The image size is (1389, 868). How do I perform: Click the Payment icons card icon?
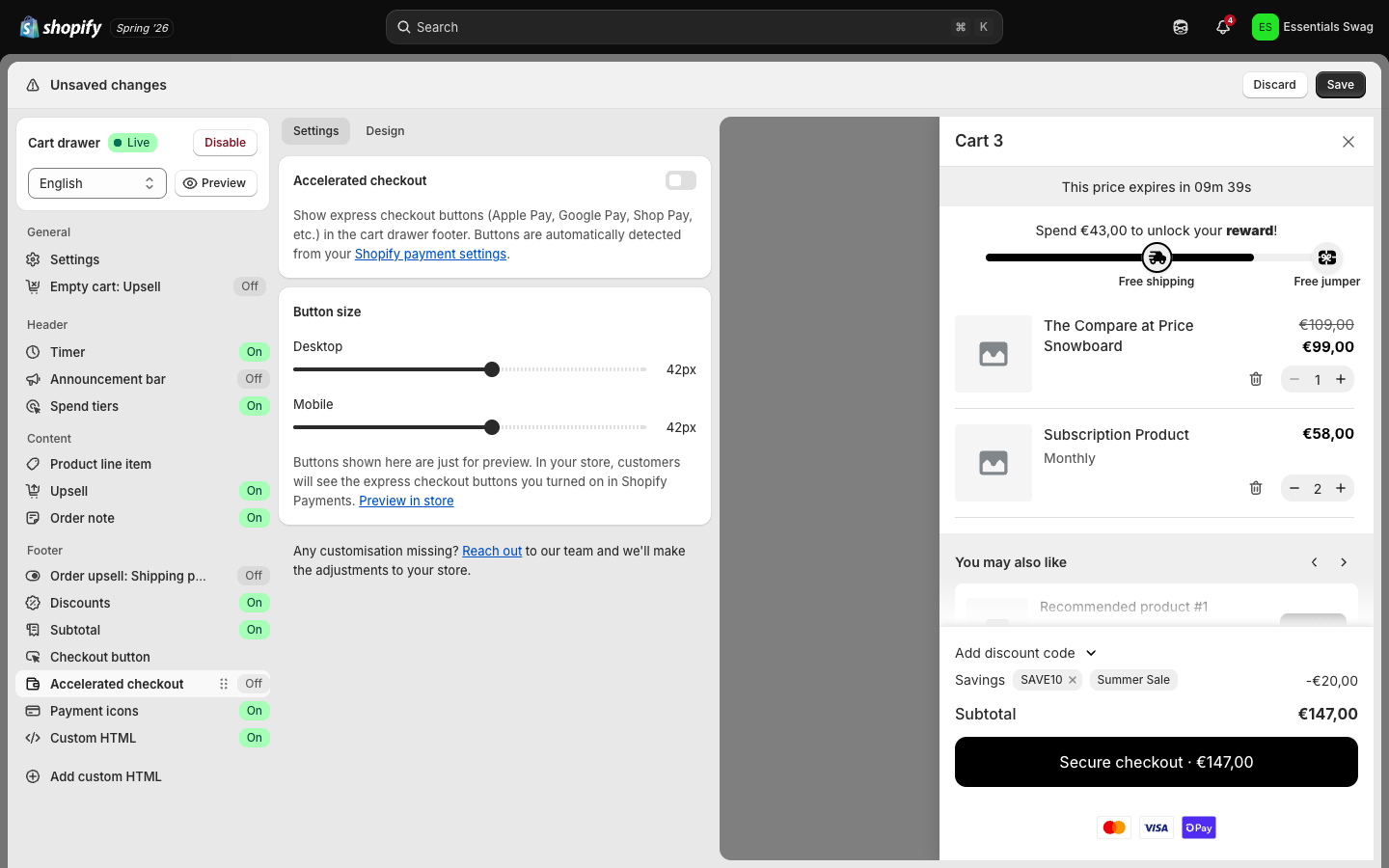33,711
